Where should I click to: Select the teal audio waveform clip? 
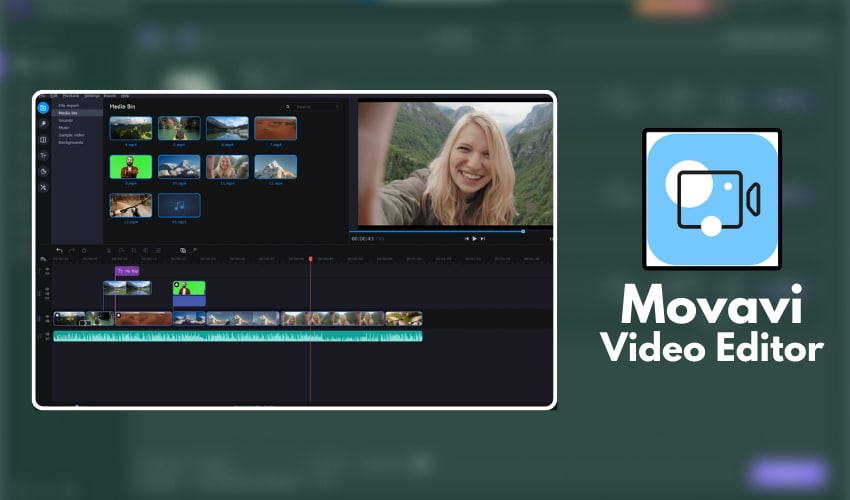point(237,336)
